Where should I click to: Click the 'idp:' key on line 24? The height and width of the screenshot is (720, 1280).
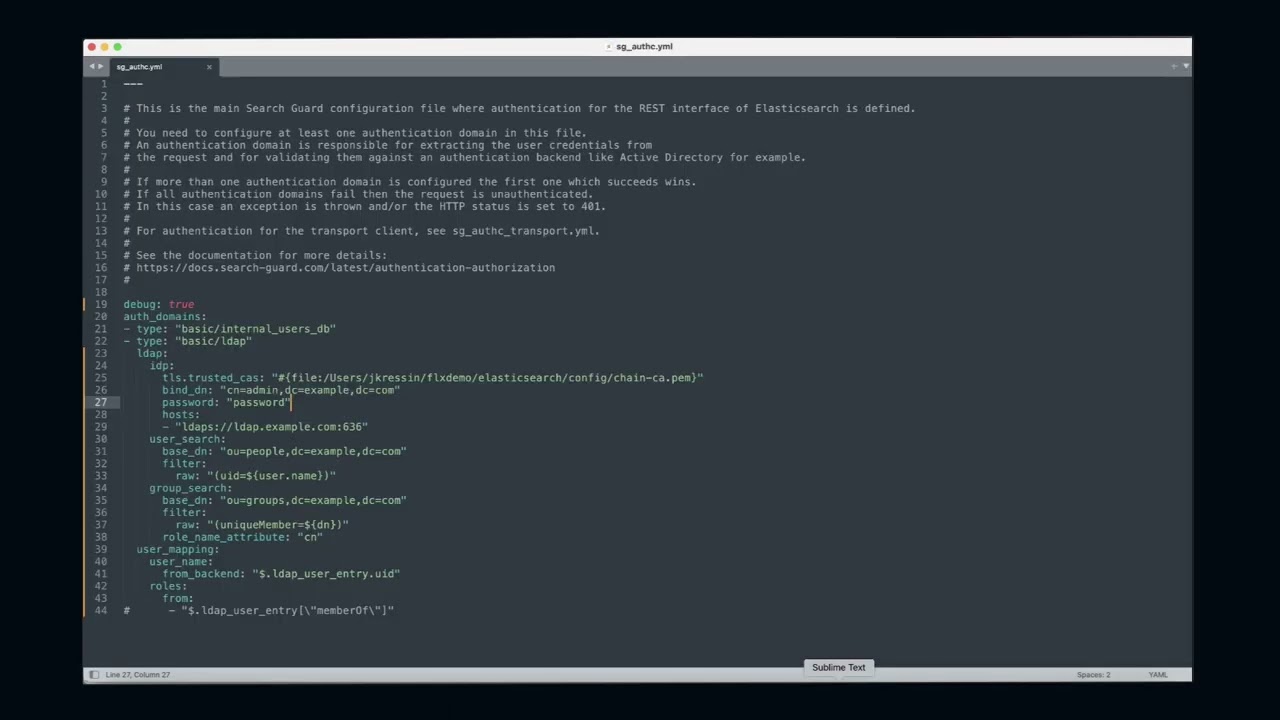click(162, 366)
